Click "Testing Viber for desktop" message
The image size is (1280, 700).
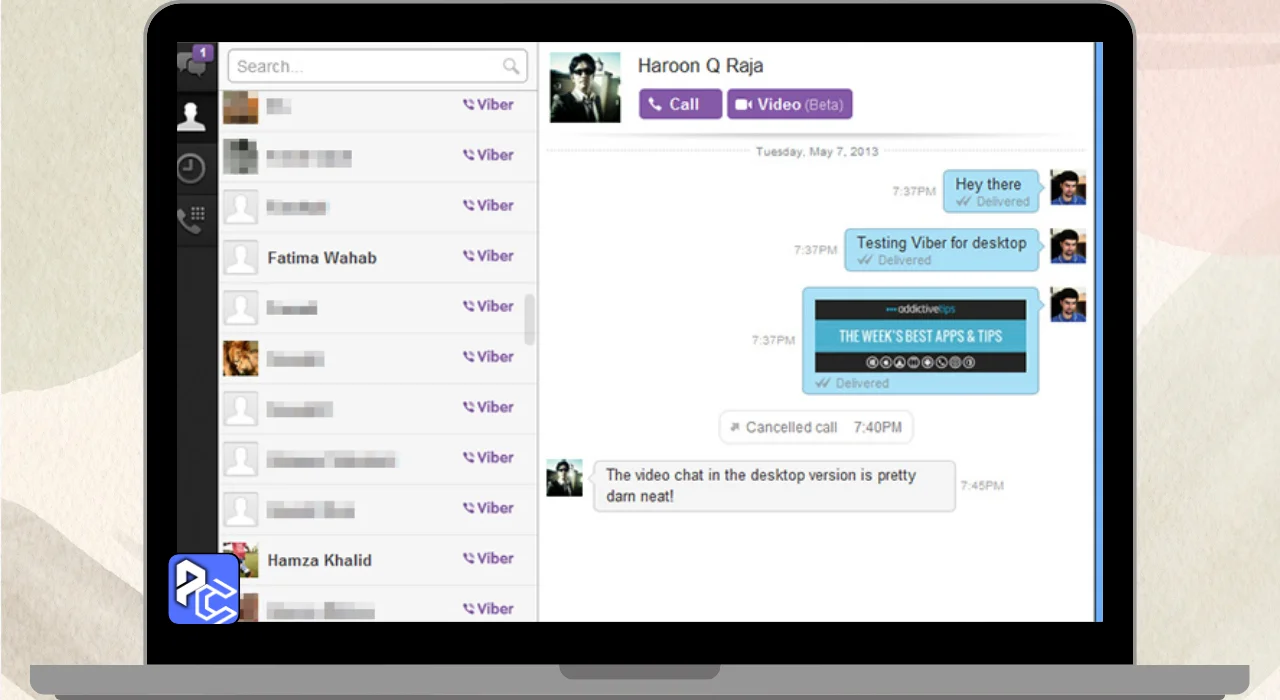[x=942, y=250]
